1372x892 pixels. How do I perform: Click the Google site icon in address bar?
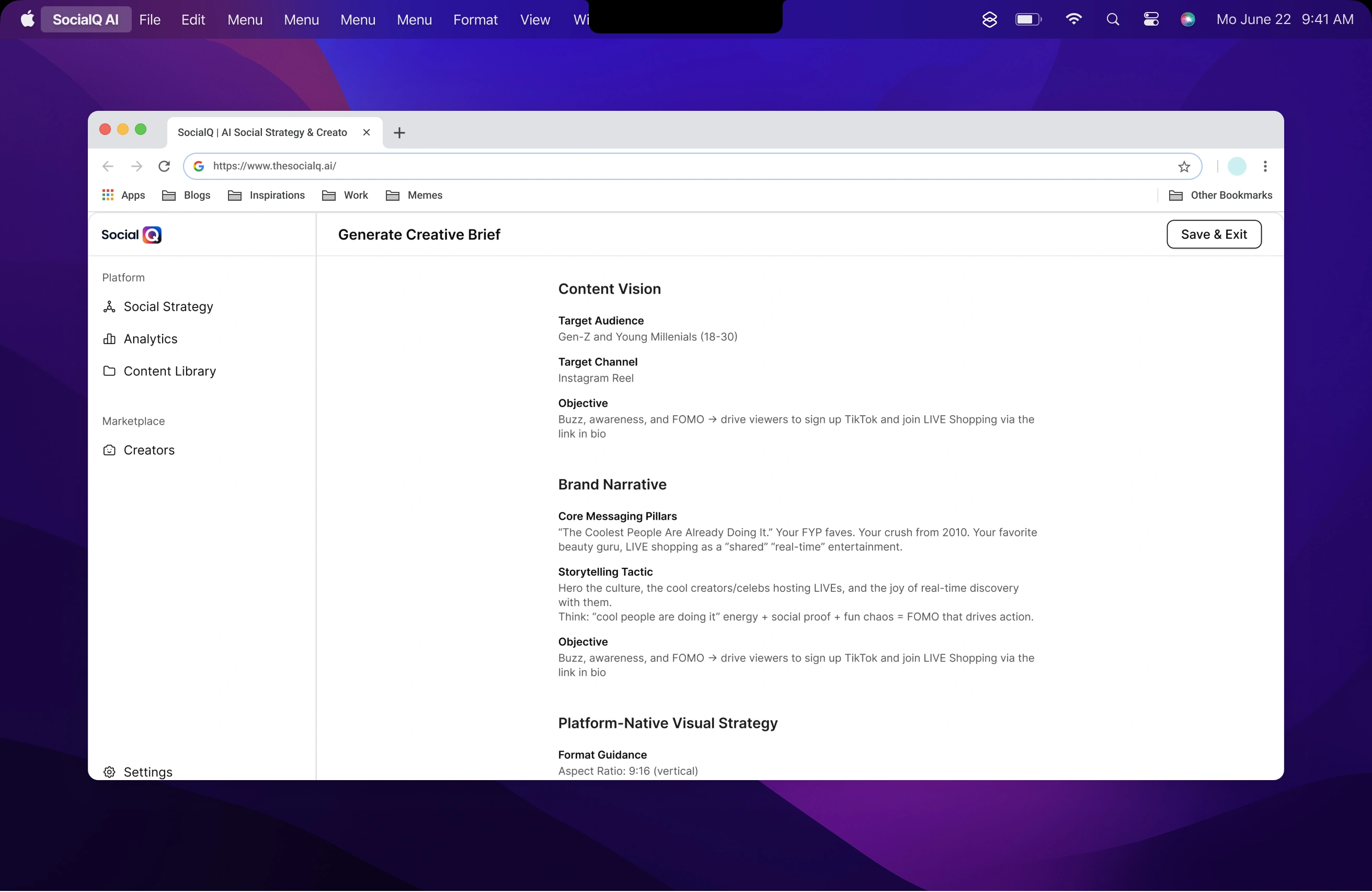click(198, 167)
